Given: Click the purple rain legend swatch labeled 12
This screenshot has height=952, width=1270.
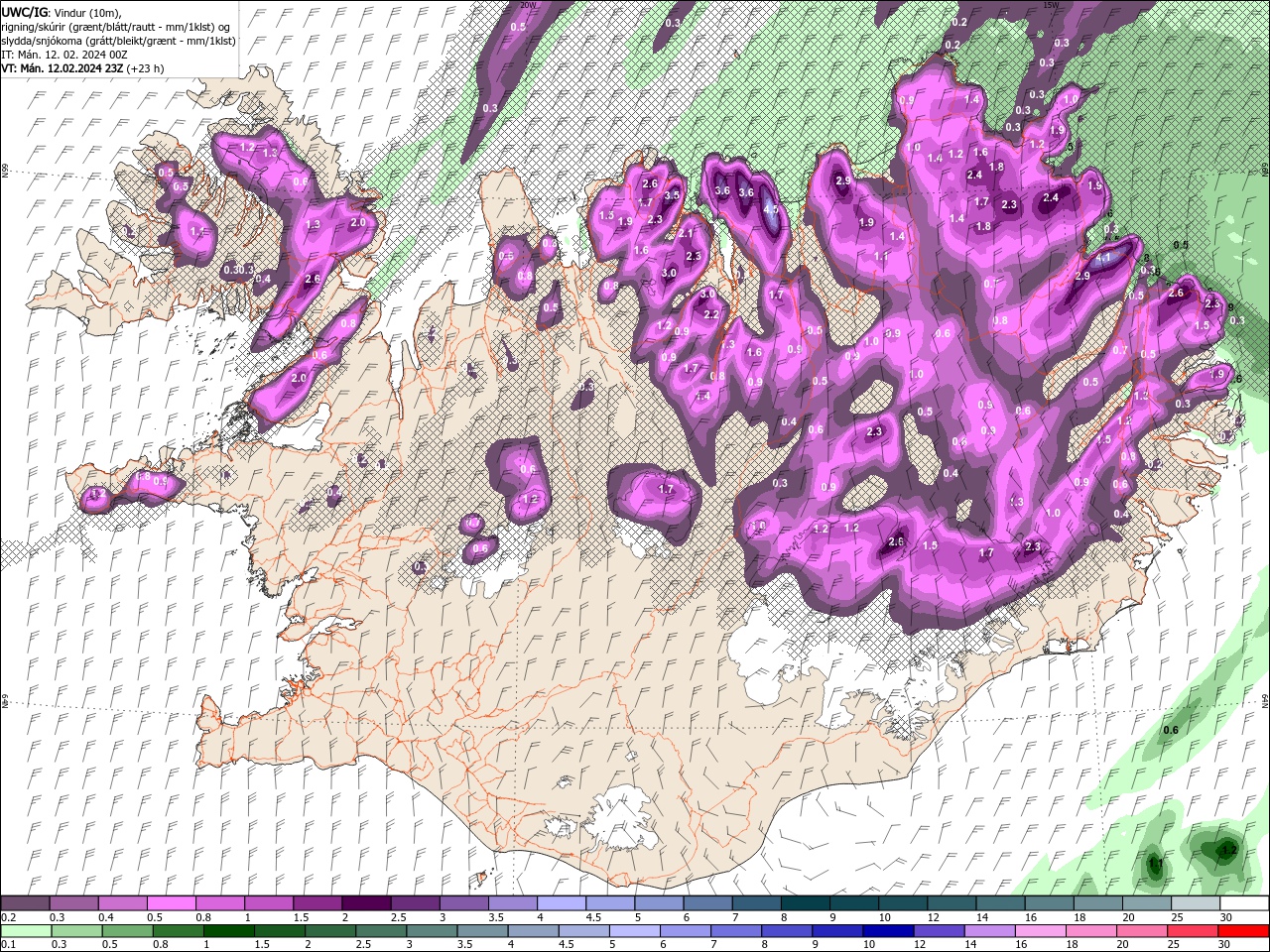Looking at the screenshot, I should 939,931.
